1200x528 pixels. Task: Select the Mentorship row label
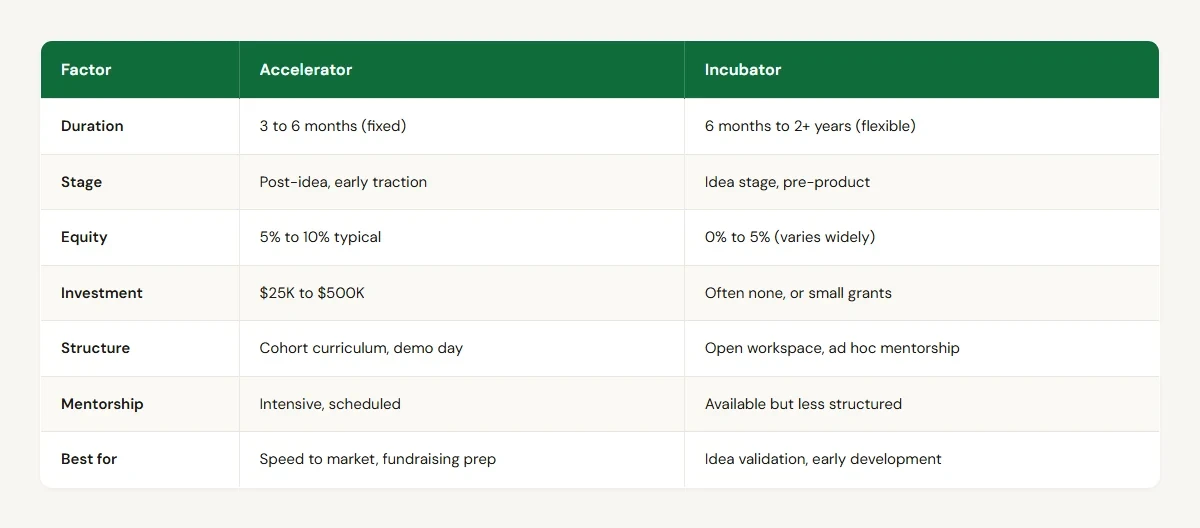[139, 404]
